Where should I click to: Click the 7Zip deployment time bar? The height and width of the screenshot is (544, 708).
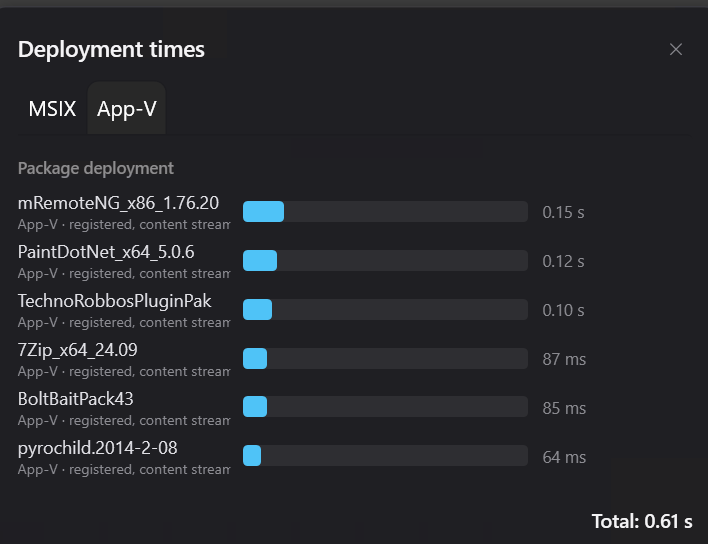(x=385, y=358)
